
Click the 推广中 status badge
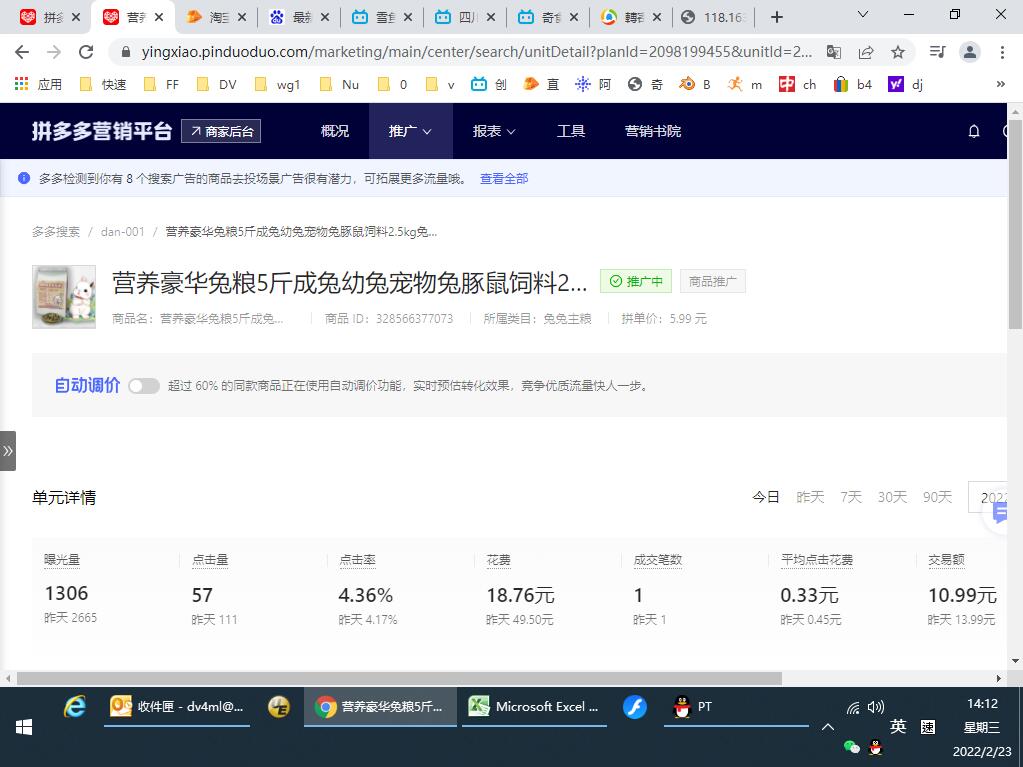tap(635, 281)
